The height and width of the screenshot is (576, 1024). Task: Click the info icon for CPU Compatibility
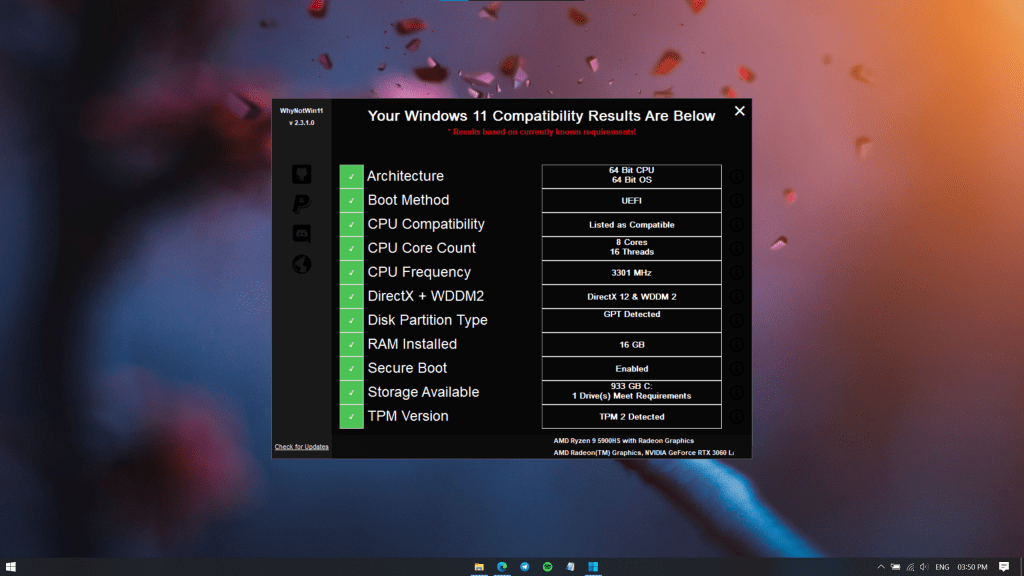(737, 225)
